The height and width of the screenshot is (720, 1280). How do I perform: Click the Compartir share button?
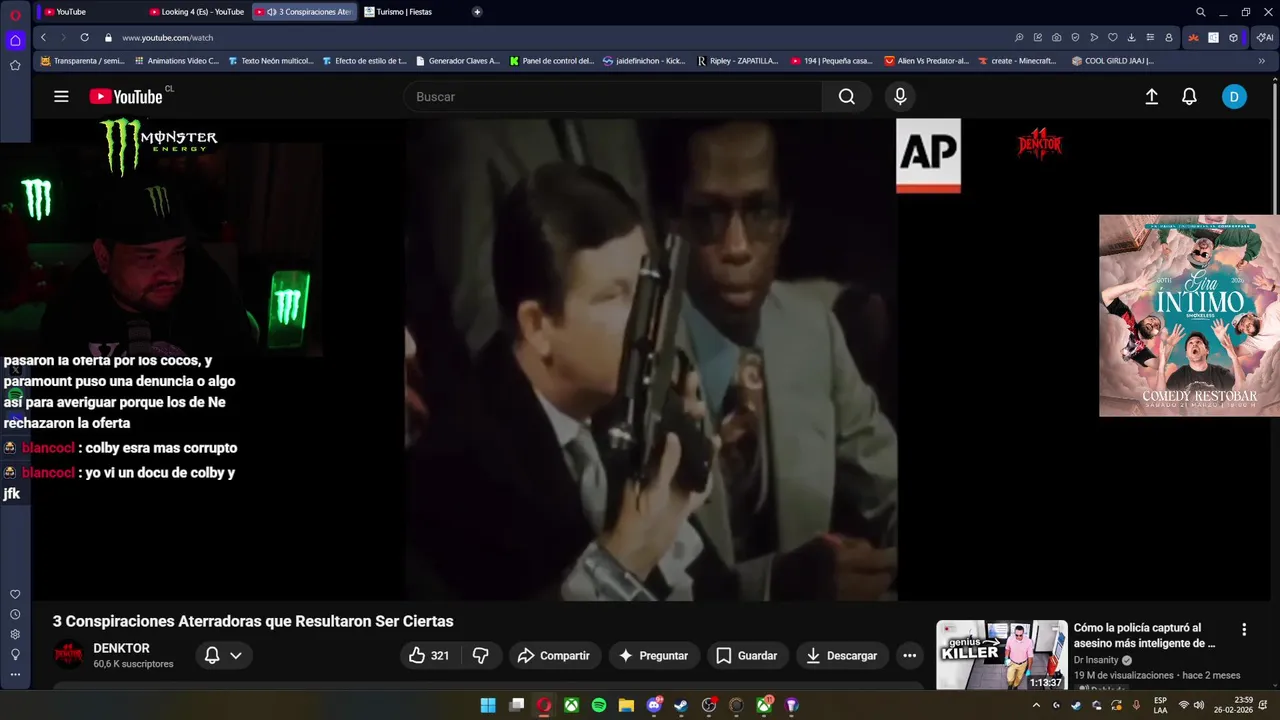pos(554,655)
